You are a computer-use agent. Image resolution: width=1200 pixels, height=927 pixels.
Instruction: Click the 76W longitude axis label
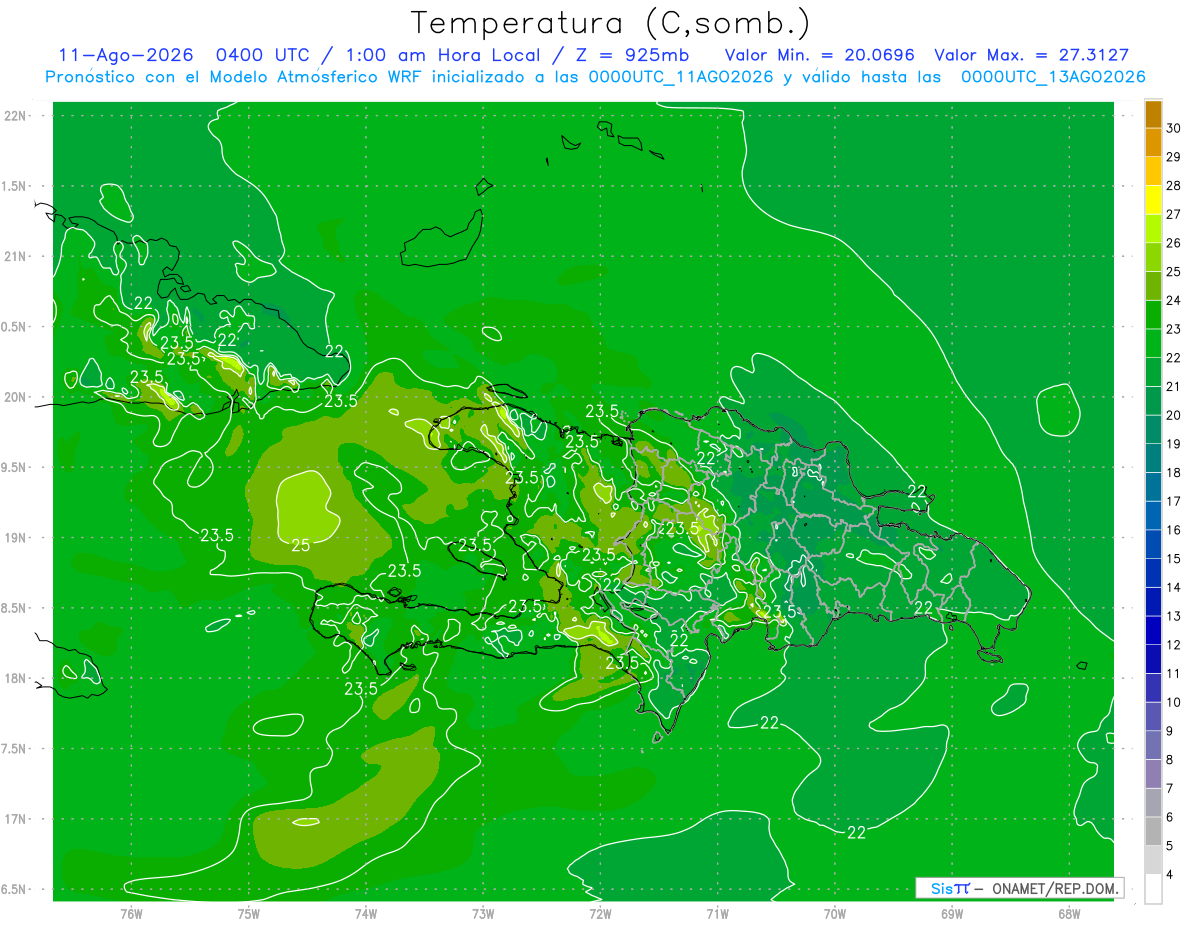tap(131, 914)
